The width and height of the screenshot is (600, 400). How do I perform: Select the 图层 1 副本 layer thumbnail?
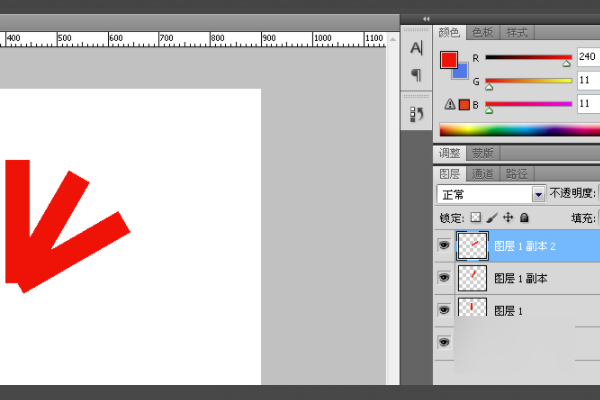[472, 278]
